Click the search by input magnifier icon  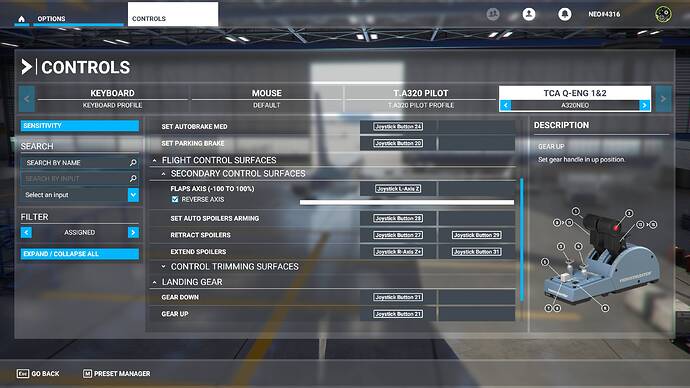pos(133,179)
